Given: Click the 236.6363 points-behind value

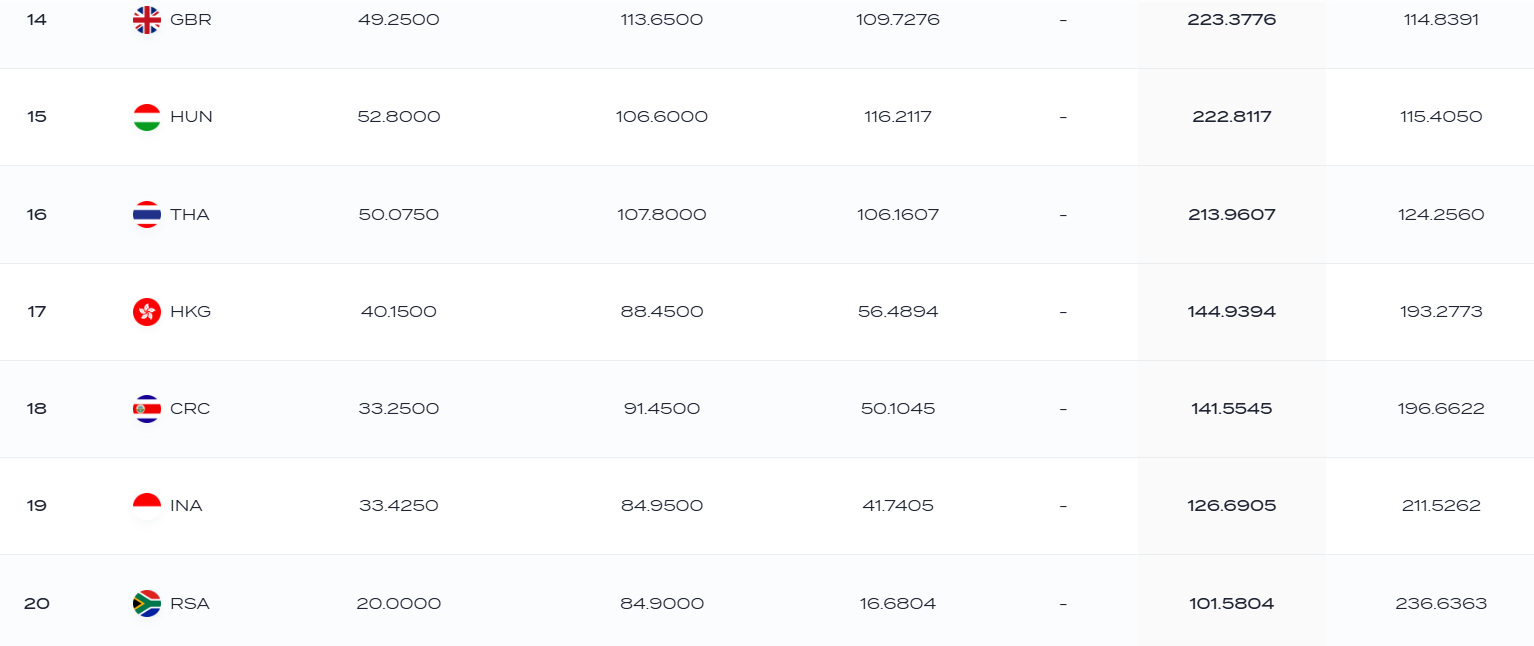Looking at the screenshot, I should tap(1441, 604).
